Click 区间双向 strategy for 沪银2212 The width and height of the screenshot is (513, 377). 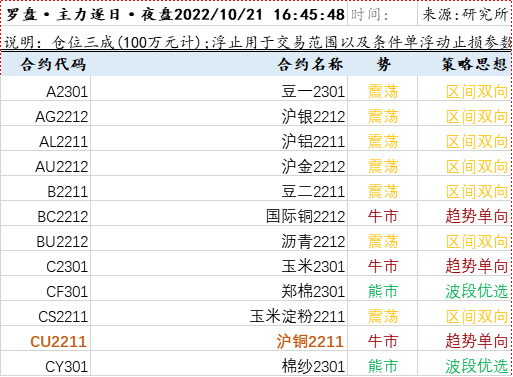pos(477,116)
